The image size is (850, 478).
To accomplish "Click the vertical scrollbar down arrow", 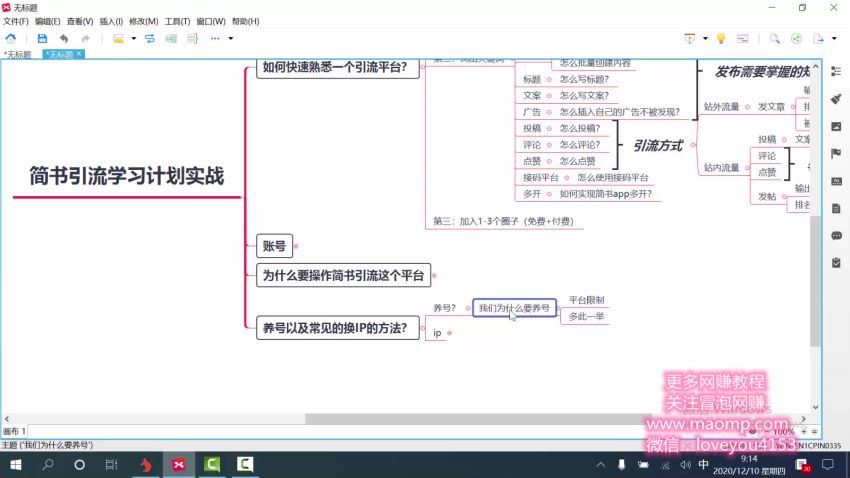I will (815, 407).
